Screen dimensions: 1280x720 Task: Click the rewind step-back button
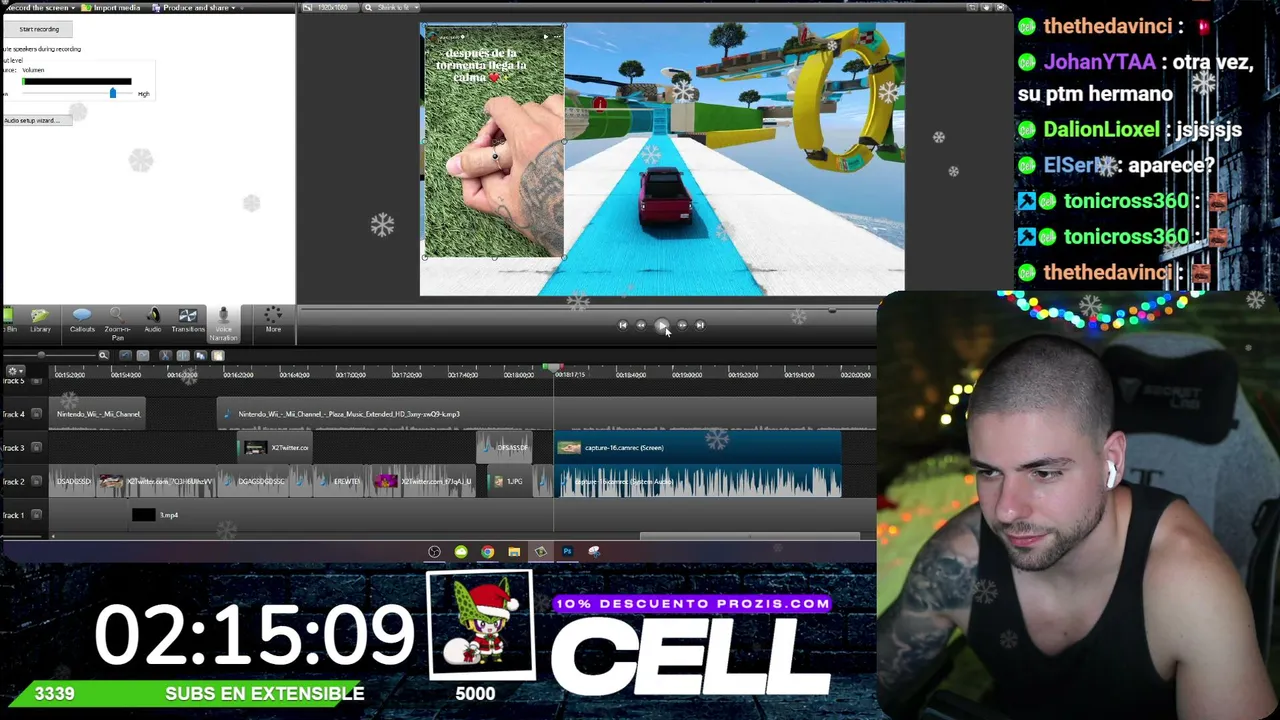[641, 325]
